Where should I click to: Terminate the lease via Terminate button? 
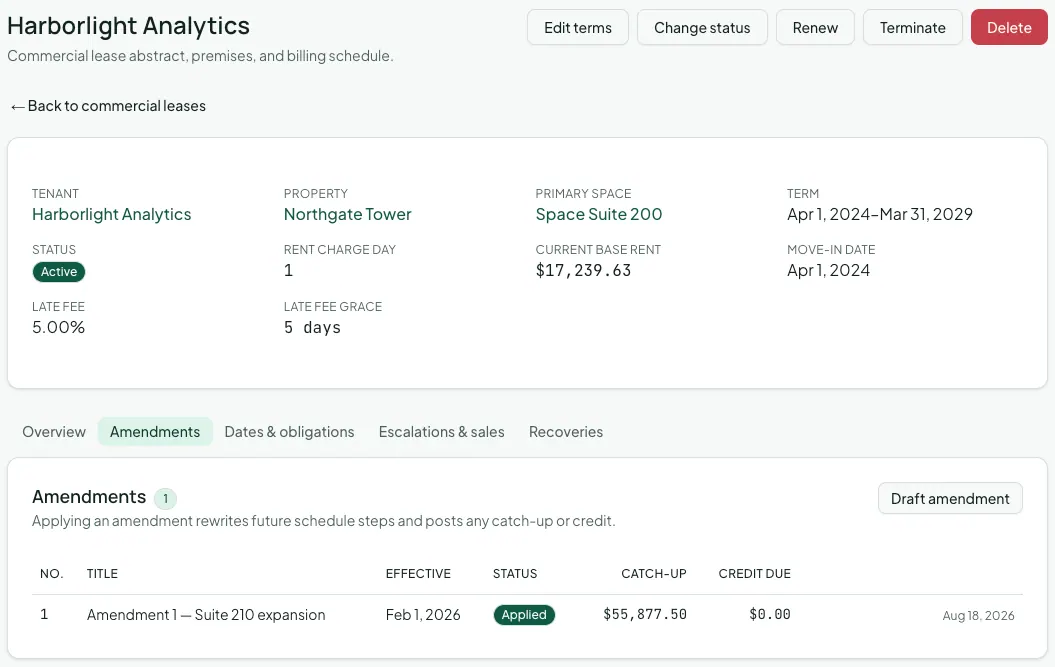coord(912,28)
